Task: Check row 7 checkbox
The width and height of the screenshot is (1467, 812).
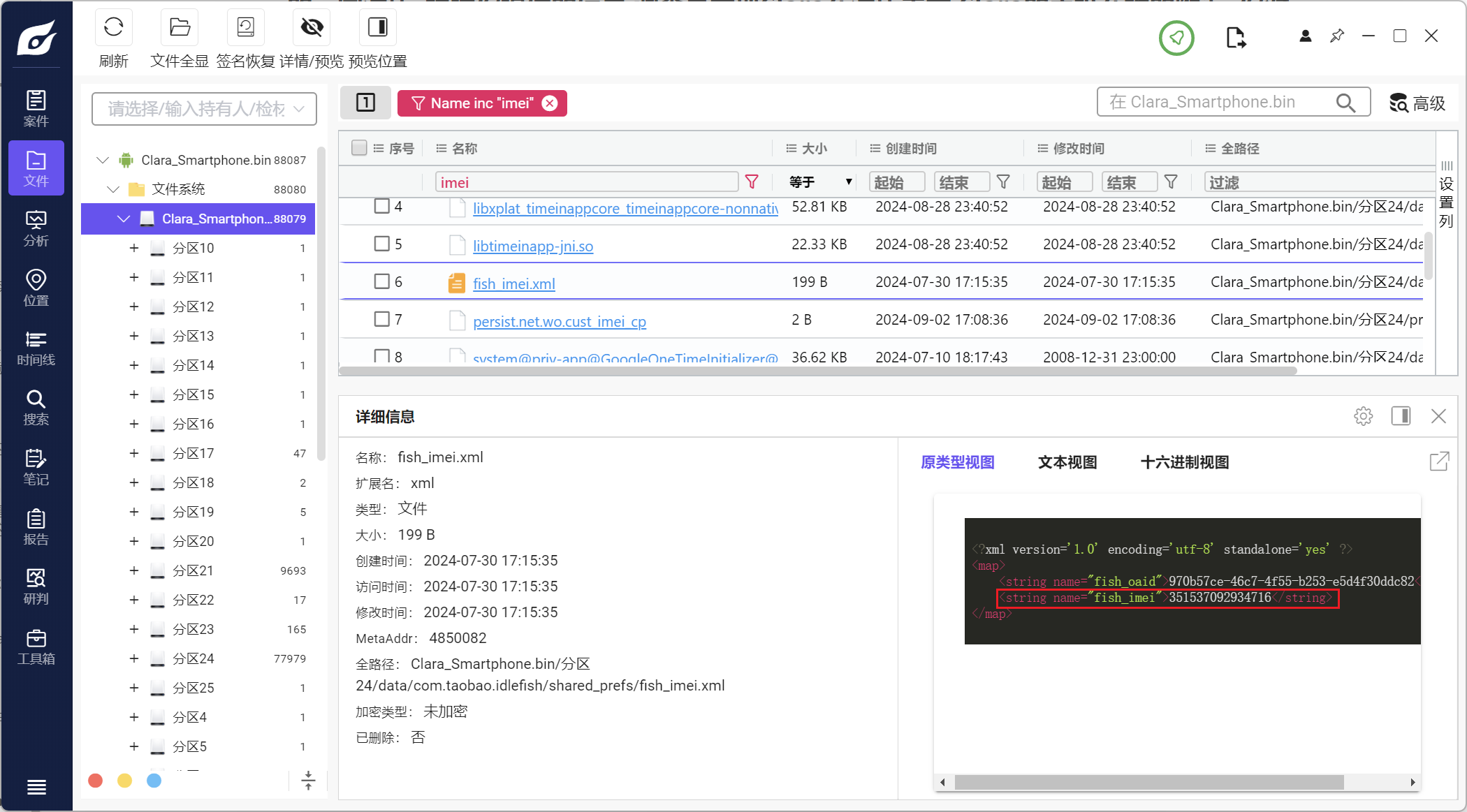Action: (381, 319)
